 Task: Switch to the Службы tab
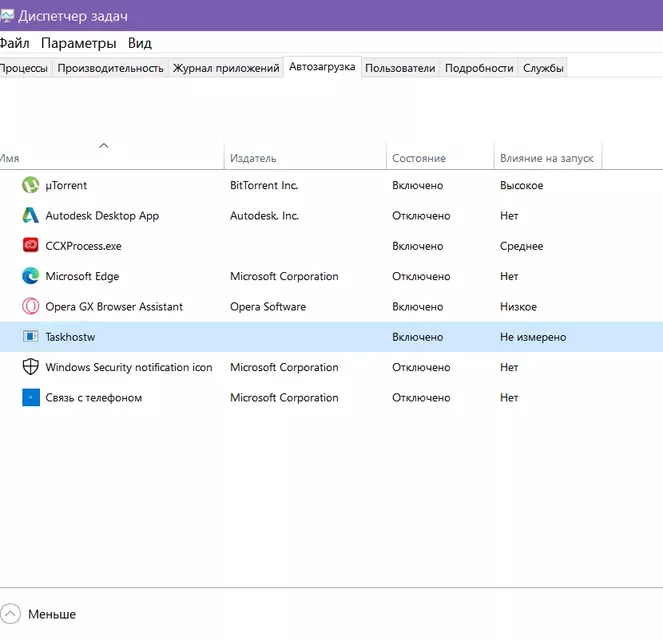click(x=543, y=68)
